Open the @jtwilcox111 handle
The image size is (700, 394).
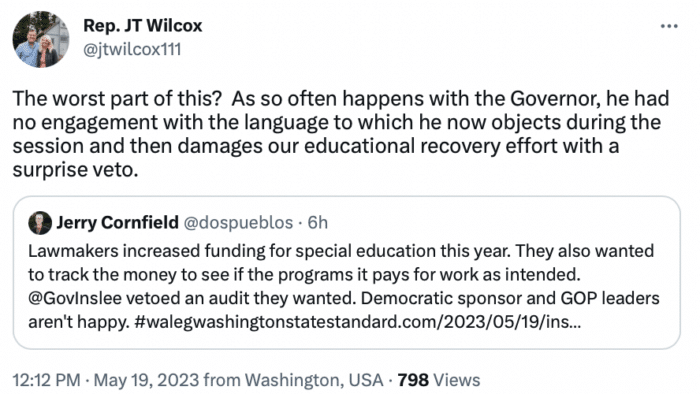[x=132, y=49]
